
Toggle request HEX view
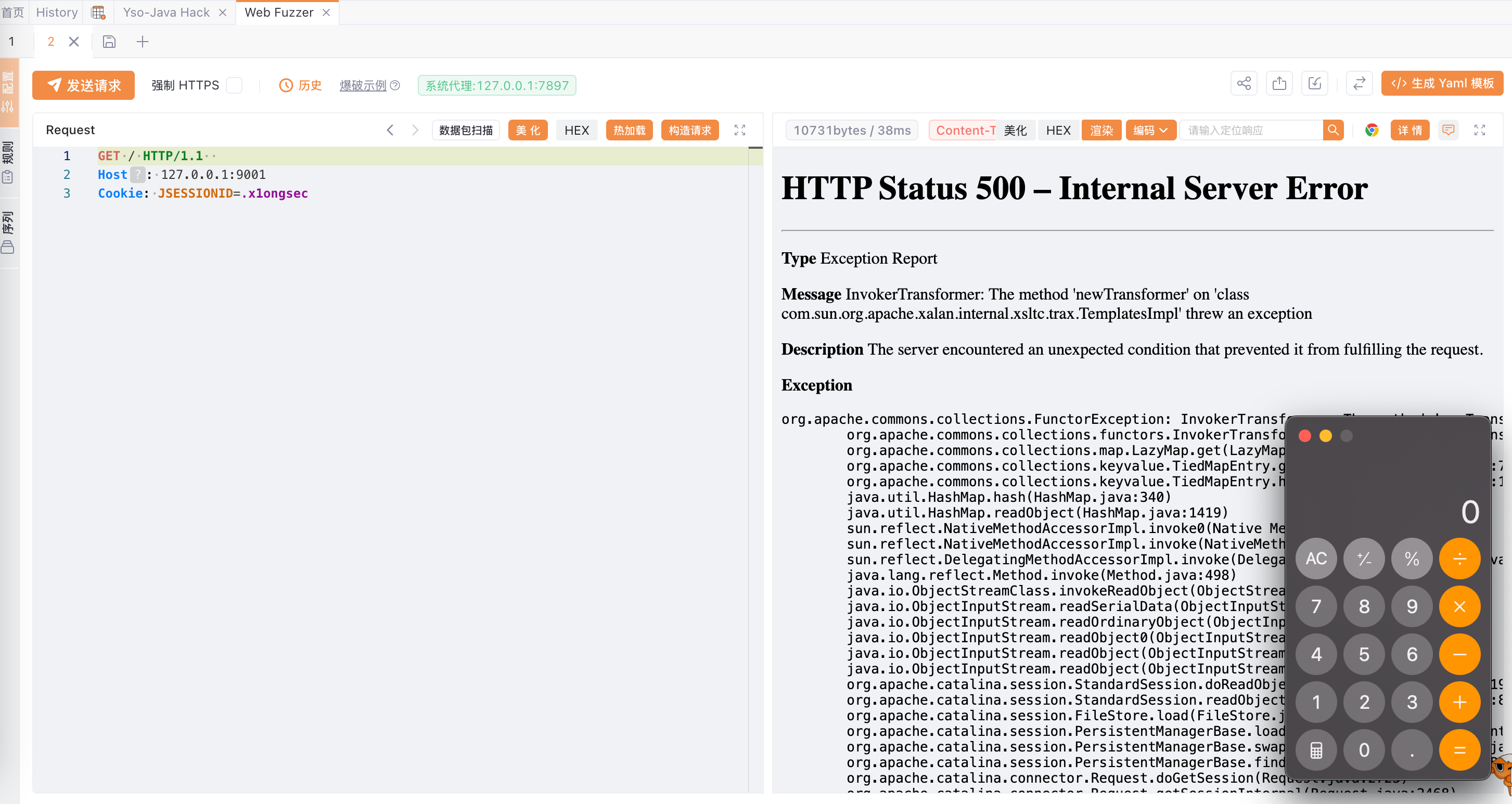(576, 131)
